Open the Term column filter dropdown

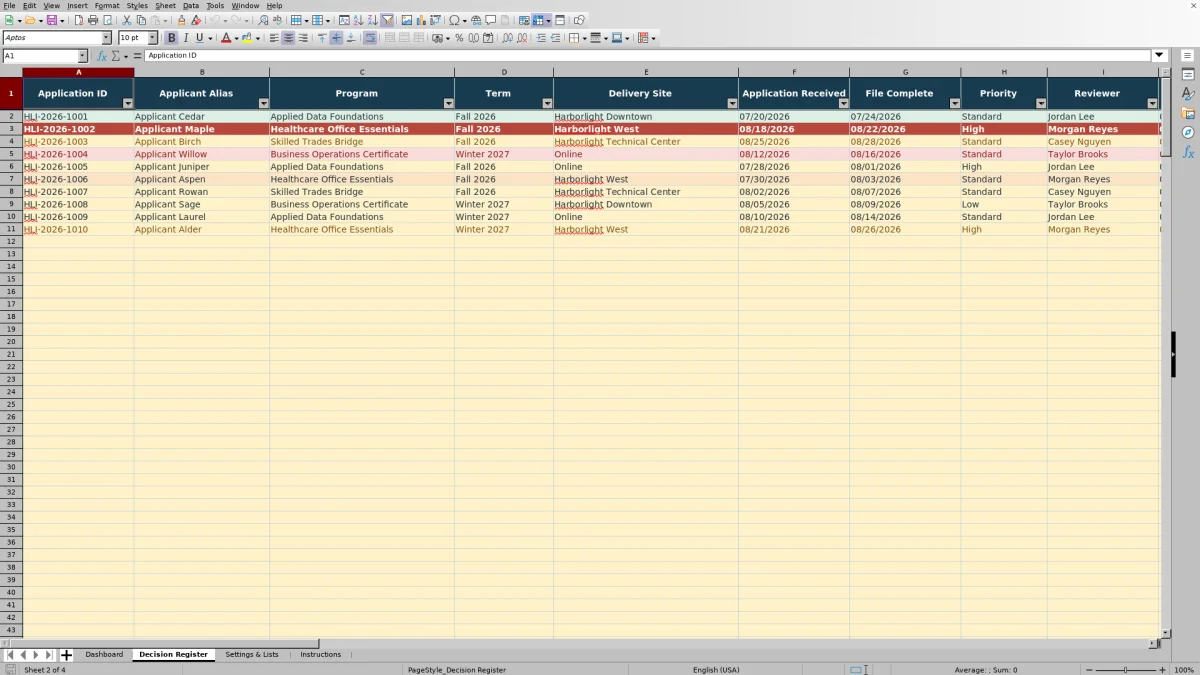click(547, 103)
